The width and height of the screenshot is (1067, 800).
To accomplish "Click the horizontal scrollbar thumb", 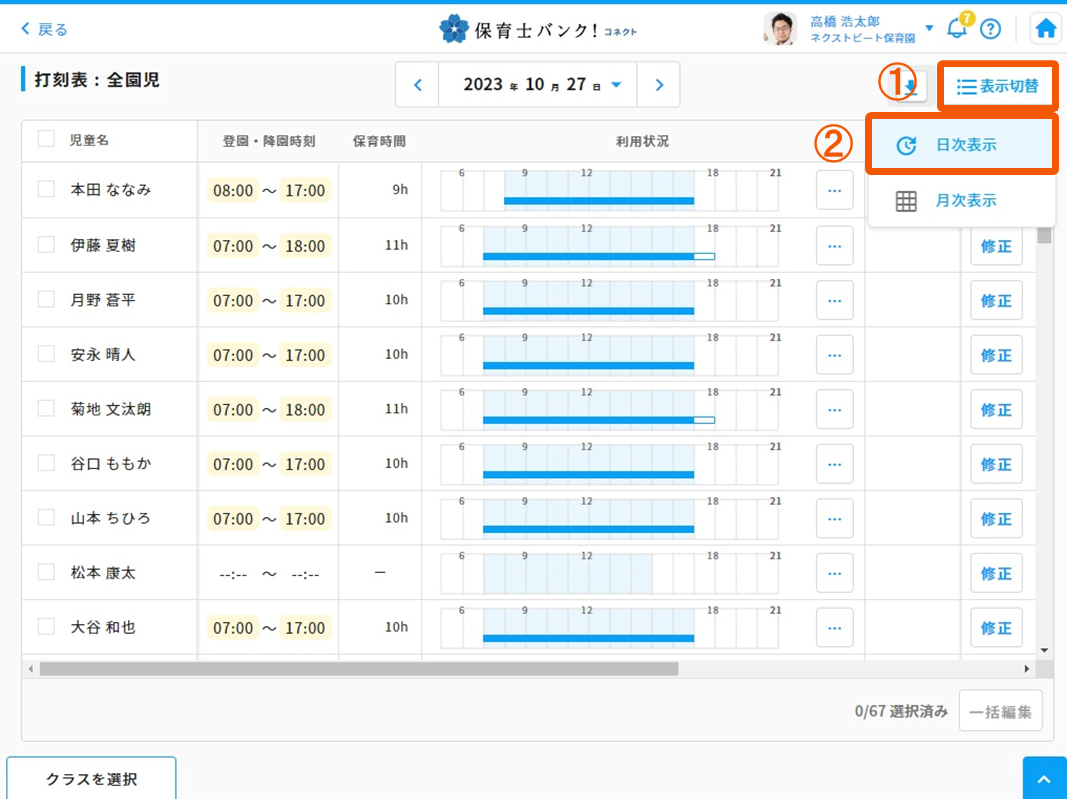I will click(x=358, y=668).
